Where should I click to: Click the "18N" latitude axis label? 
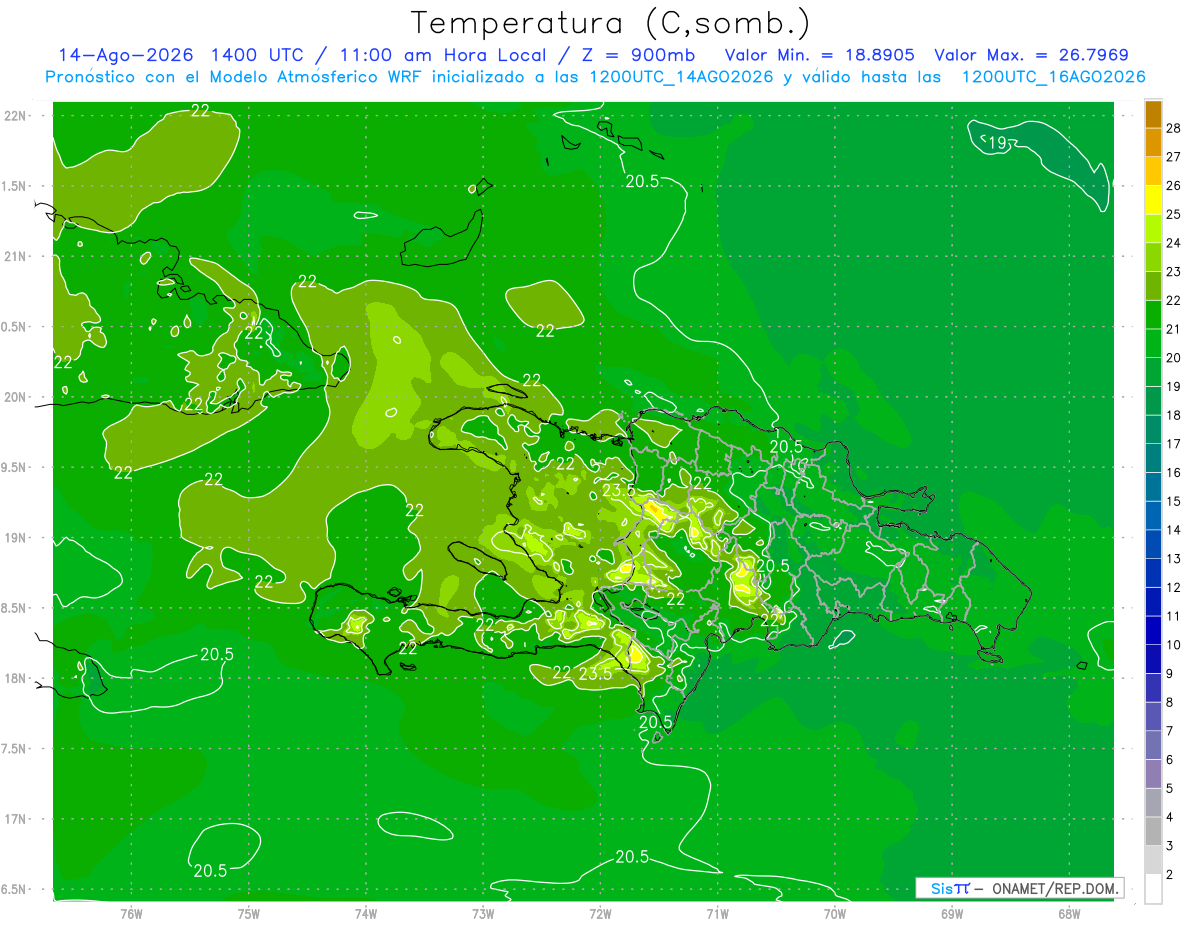click(x=14, y=678)
